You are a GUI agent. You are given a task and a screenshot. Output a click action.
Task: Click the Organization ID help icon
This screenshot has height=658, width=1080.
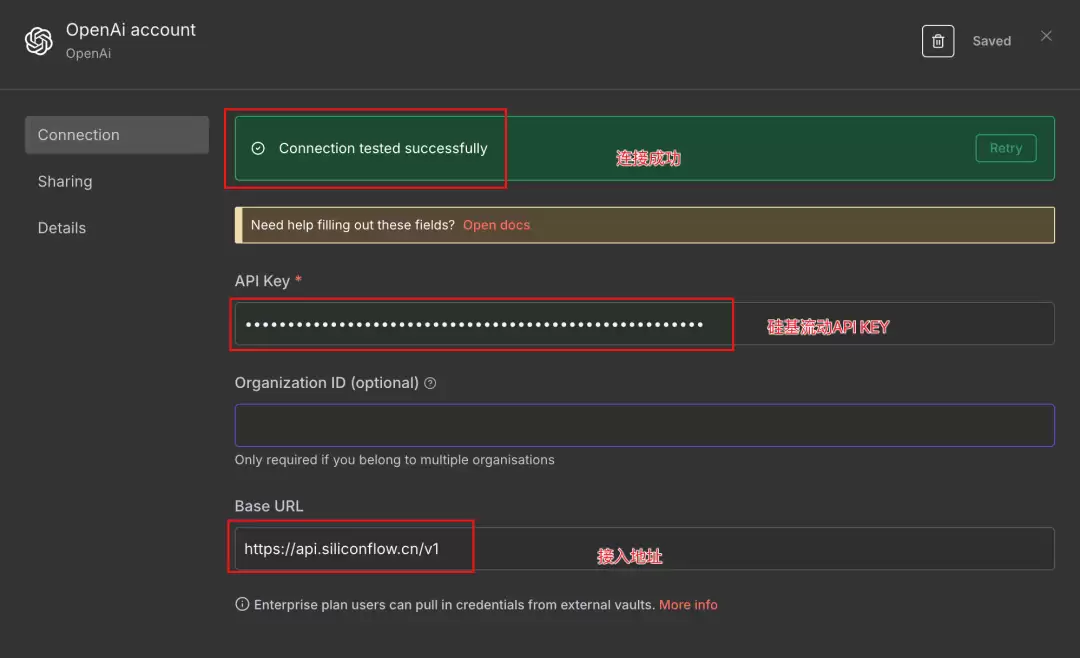click(430, 383)
